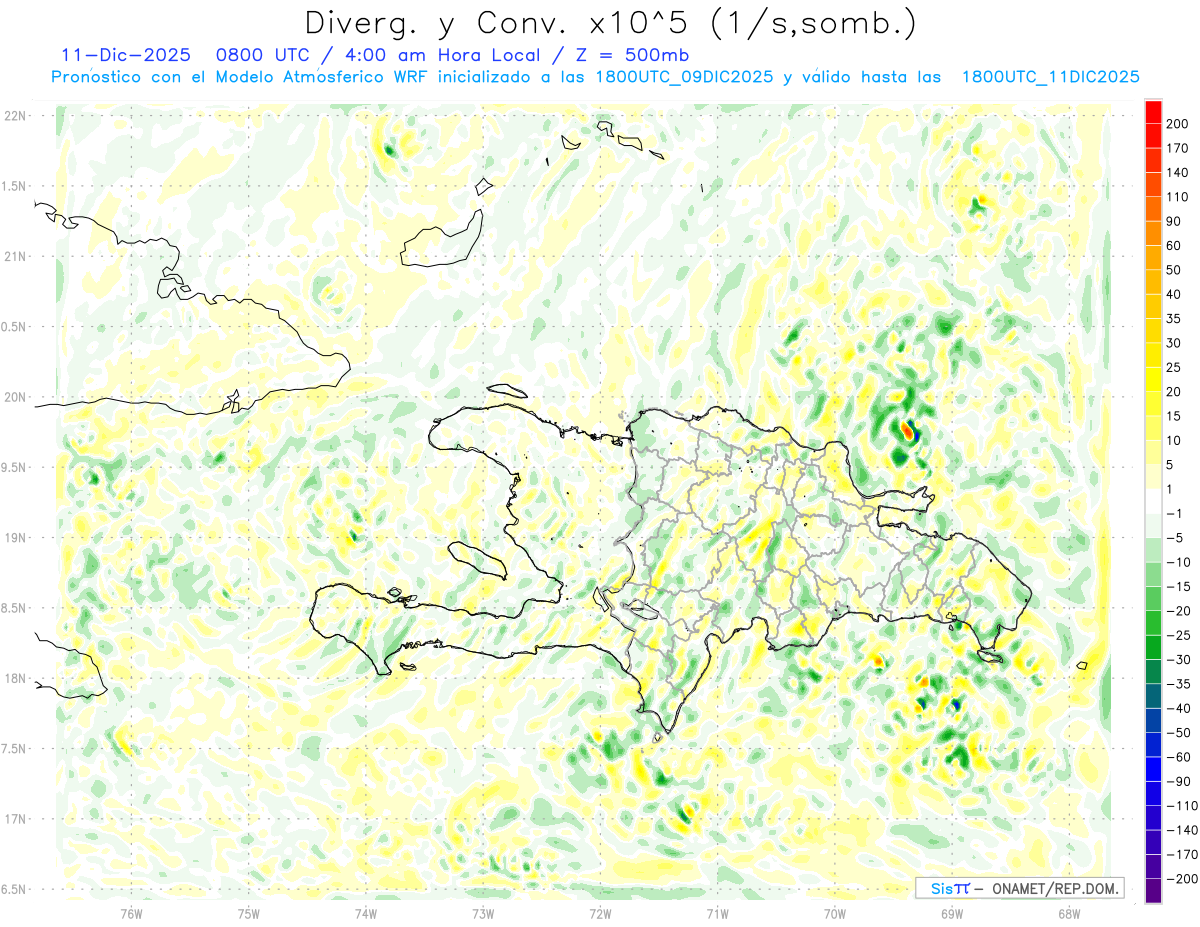Pick the dark purple swatch below -200
This screenshot has width=1200, height=927.
tap(1153, 890)
